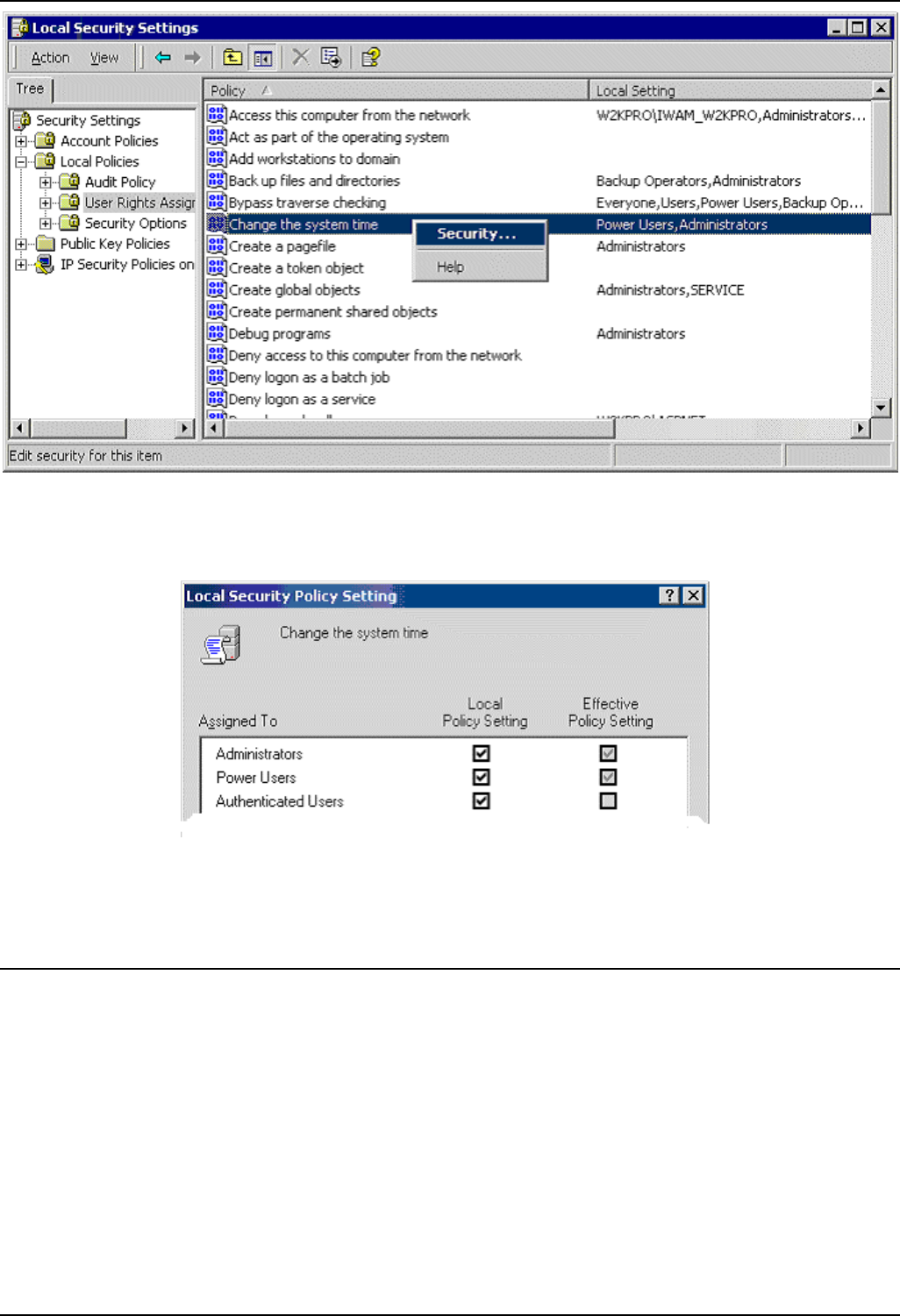900x1316 pixels.
Task: Choose Help from the context menu
Action: coord(480,267)
